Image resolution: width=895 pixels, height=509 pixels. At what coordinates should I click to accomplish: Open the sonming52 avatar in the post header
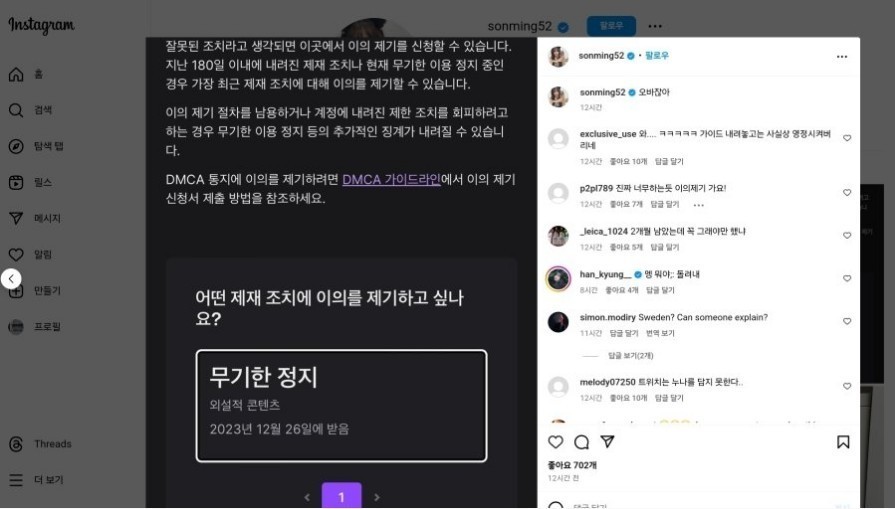tap(558, 56)
